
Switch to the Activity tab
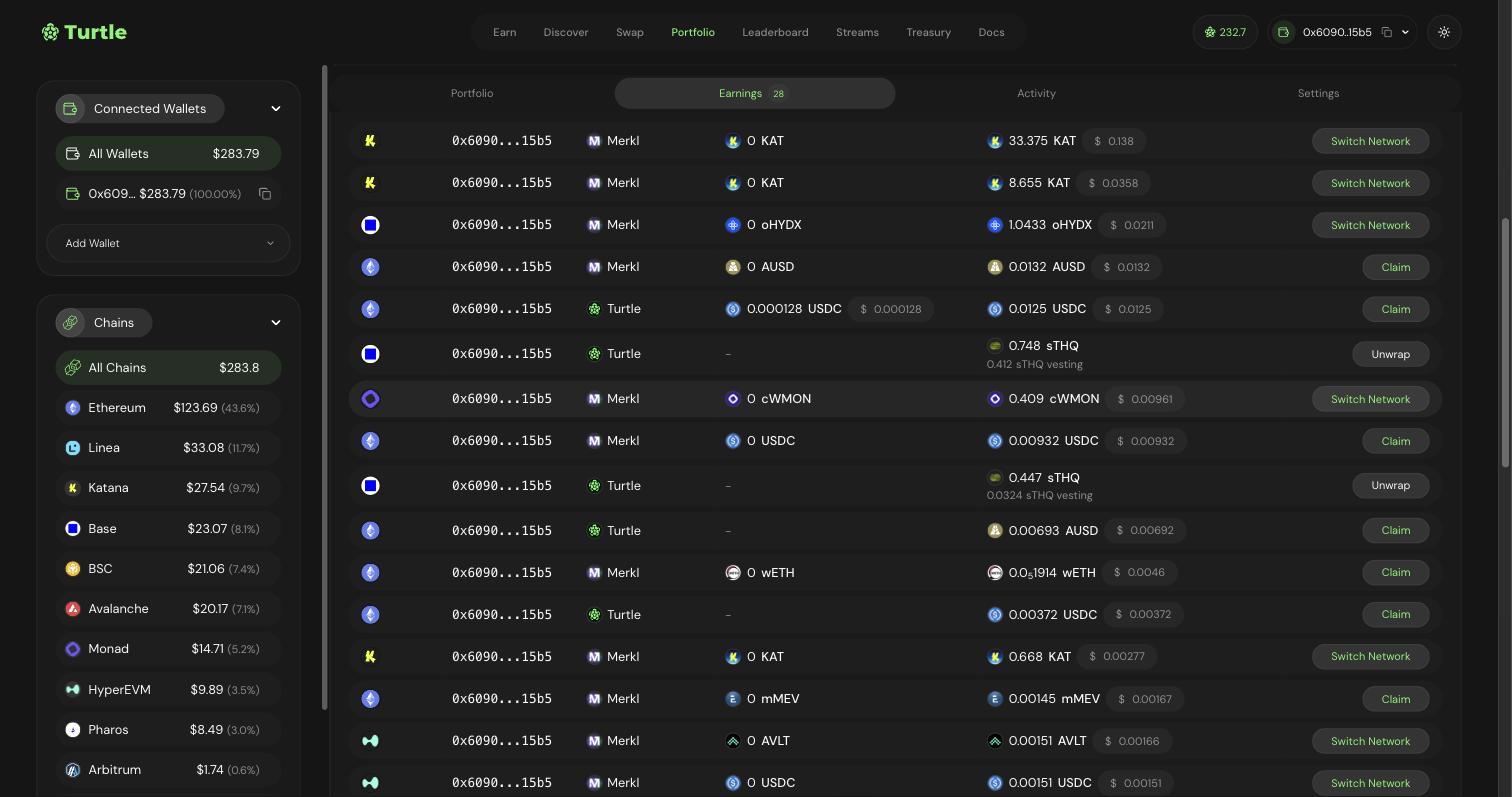[x=1036, y=93]
